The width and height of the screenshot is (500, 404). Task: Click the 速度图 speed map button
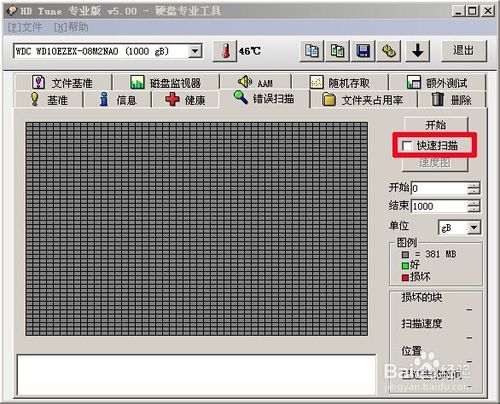point(435,163)
